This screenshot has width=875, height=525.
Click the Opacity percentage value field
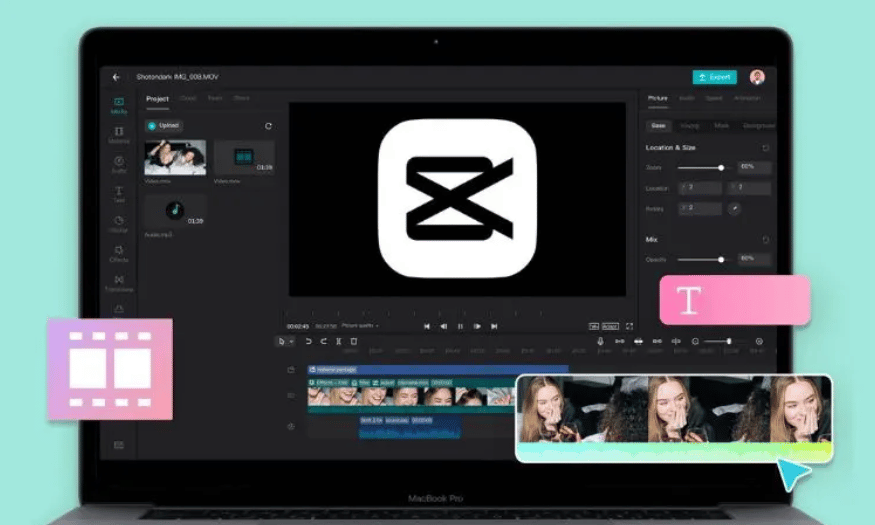pyautogui.click(x=754, y=259)
